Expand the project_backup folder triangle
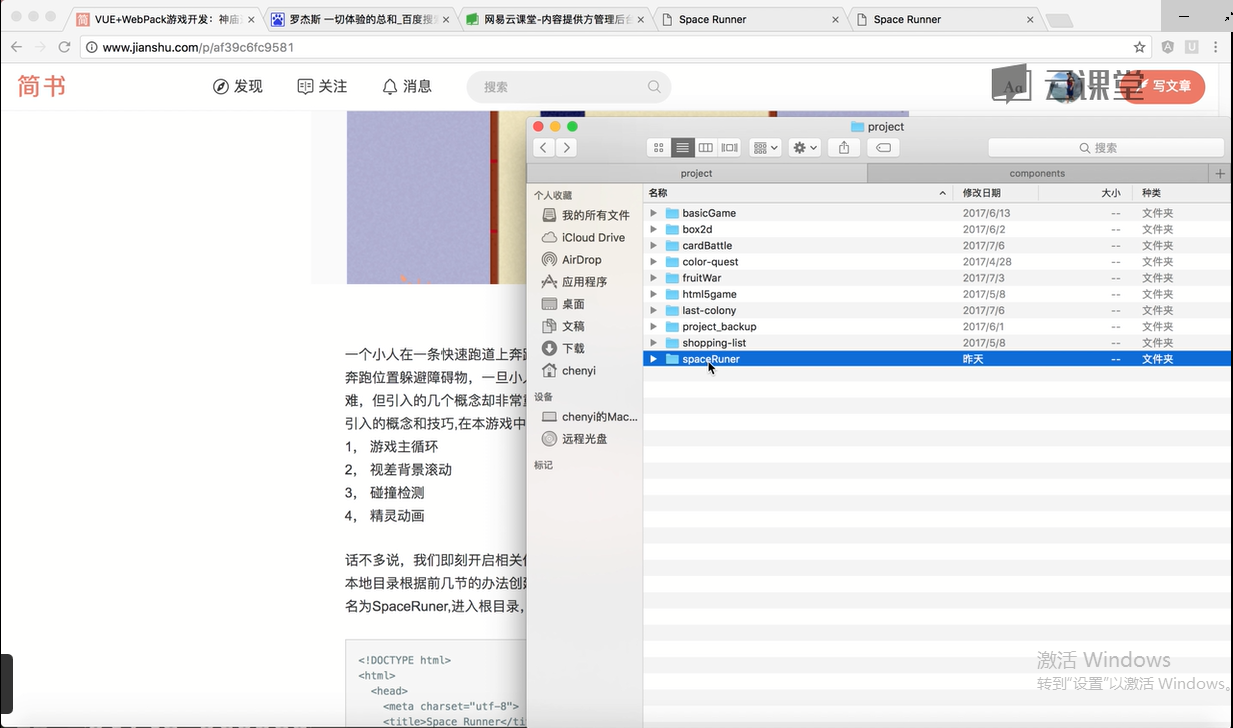 pyautogui.click(x=653, y=326)
